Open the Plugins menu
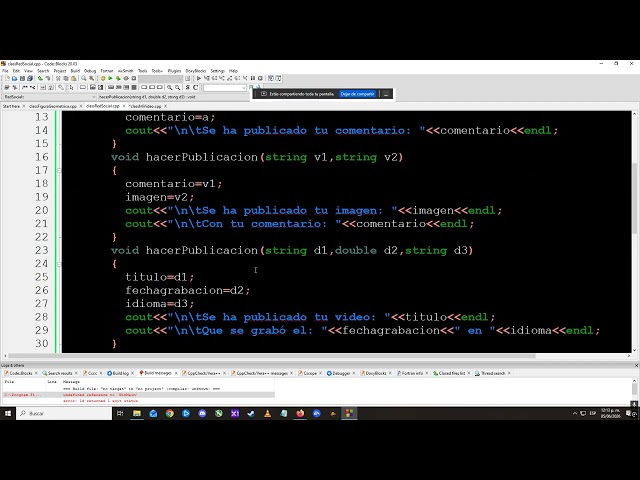This screenshot has height=480, width=640. click(174, 71)
